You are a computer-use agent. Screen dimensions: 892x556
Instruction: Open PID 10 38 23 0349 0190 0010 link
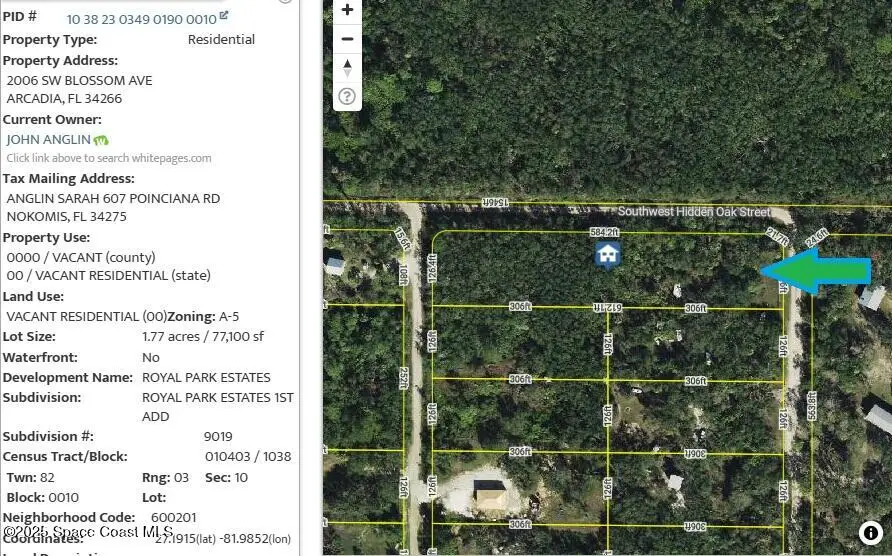click(x=142, y=19)
